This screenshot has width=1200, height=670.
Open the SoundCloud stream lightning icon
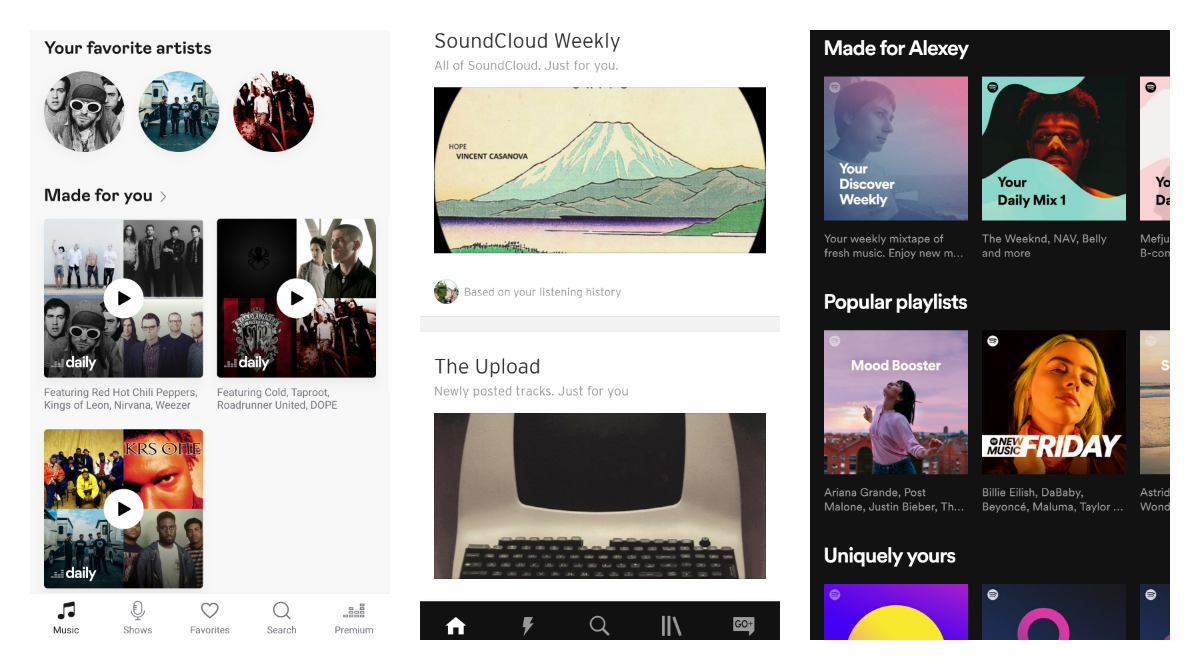pyautogui.click(x=528, y=626)
